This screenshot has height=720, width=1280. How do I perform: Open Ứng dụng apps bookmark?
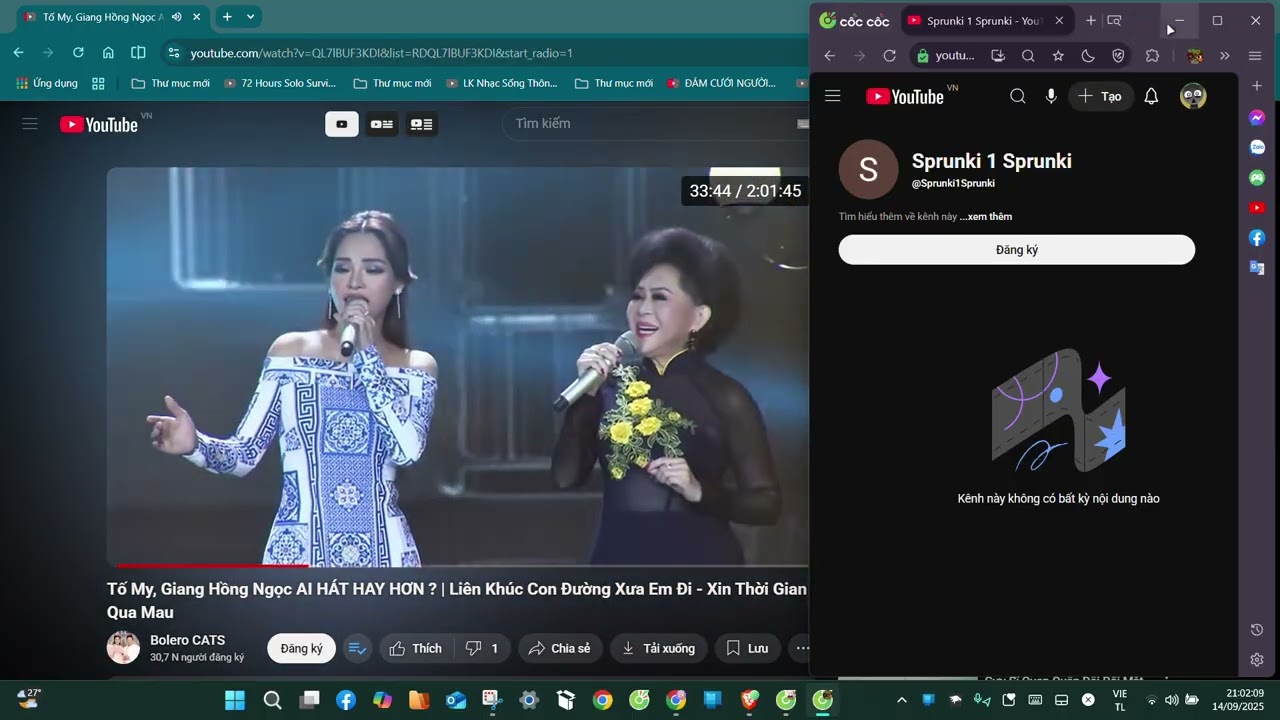tap(47, 83)
